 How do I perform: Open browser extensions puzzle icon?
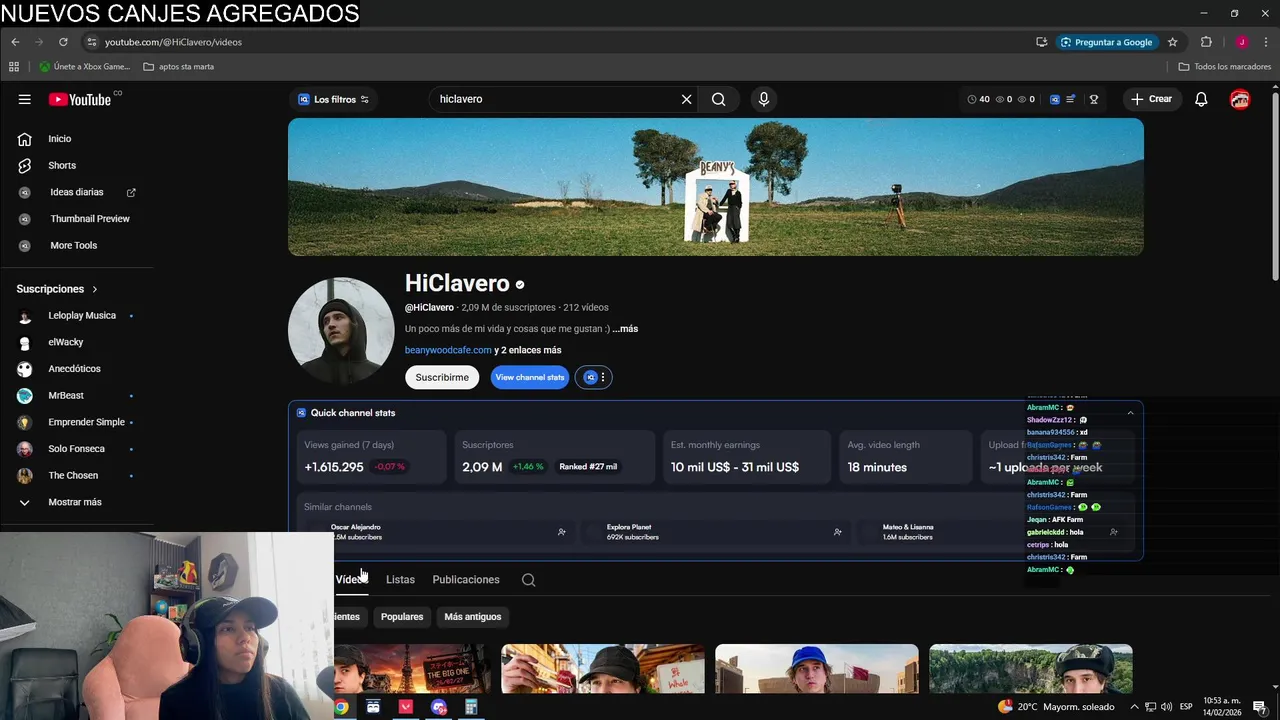(x=1206, y=42)
